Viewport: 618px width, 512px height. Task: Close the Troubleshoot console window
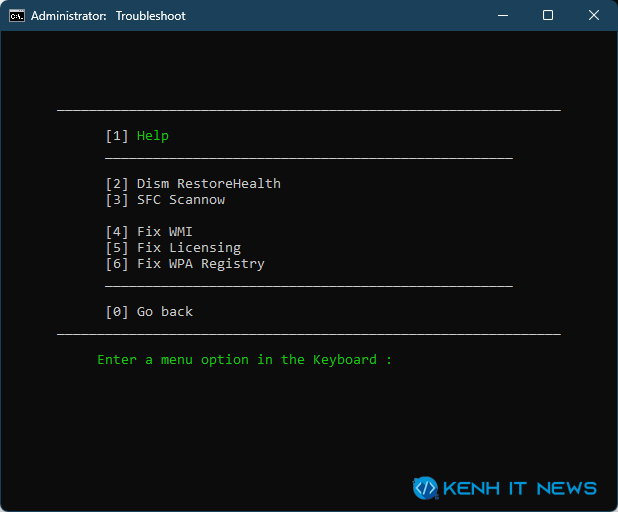pyautogui.click(x=594, y=16)
